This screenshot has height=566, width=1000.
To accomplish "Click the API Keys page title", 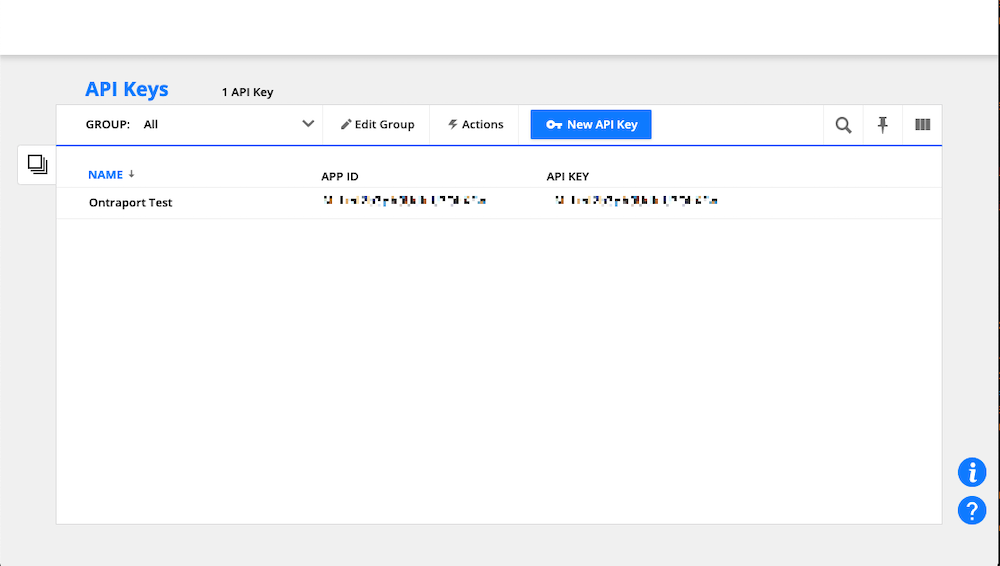I will coord(127,89).
